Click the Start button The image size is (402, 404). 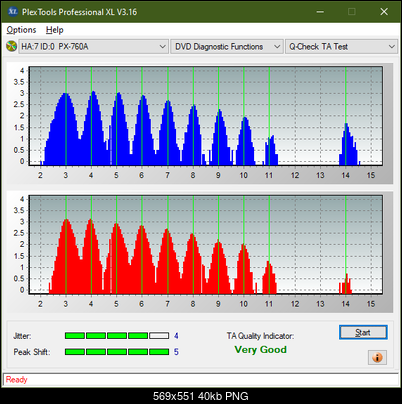363,332
